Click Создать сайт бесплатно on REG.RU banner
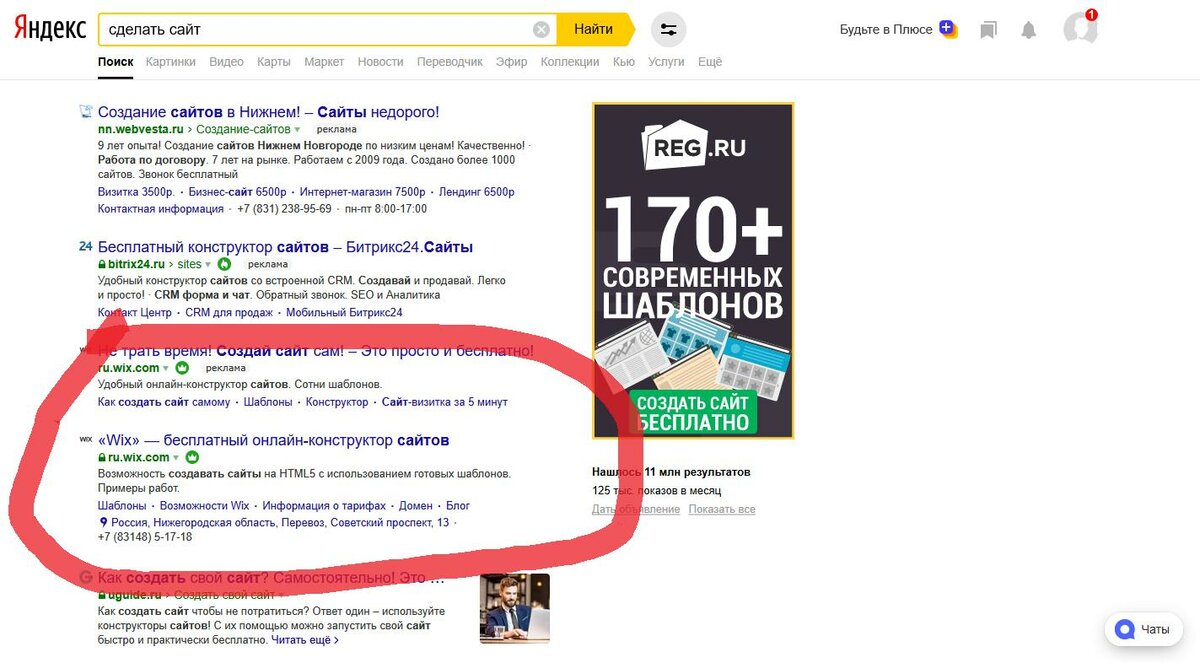 point(693,412)
